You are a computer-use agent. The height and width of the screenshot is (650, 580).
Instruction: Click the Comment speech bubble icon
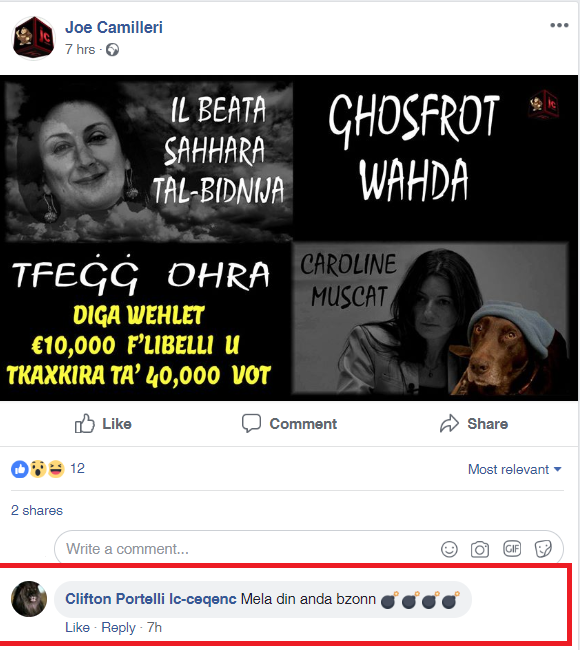tap(251, 424)
